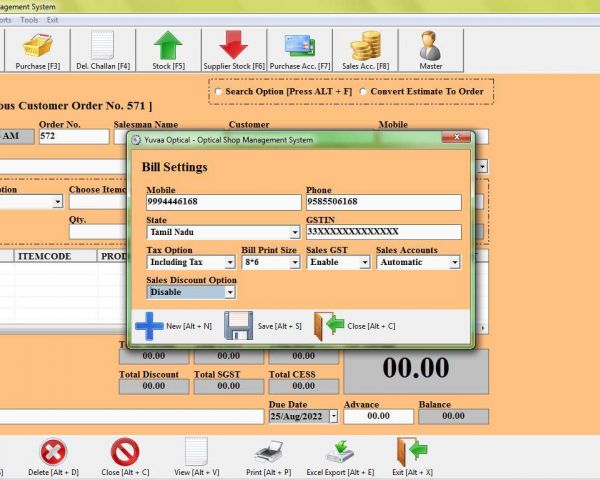Click the Exit menu item
This screenshot has height=480, width=600.
52,19
